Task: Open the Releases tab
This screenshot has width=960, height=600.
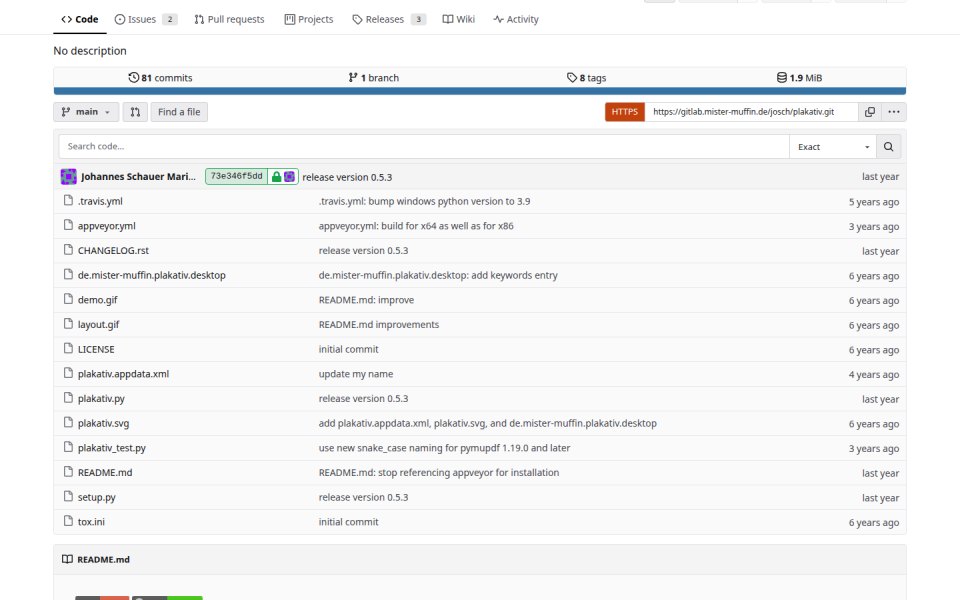Action: pyautogui.click(x=389, y=20)
